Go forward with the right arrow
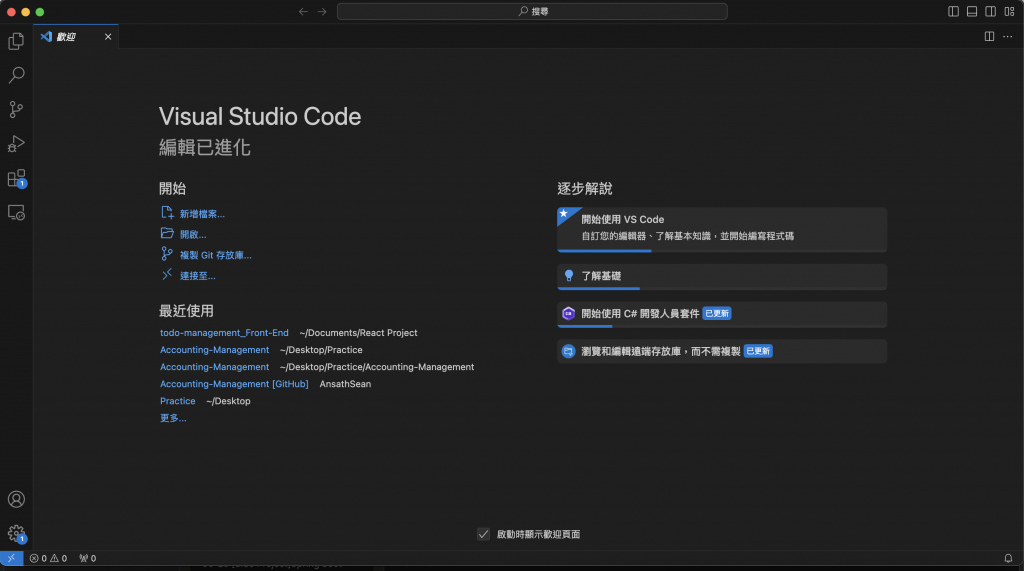Image resolution: width=1024 pixels, height=571 pixels. coord(322,11)
